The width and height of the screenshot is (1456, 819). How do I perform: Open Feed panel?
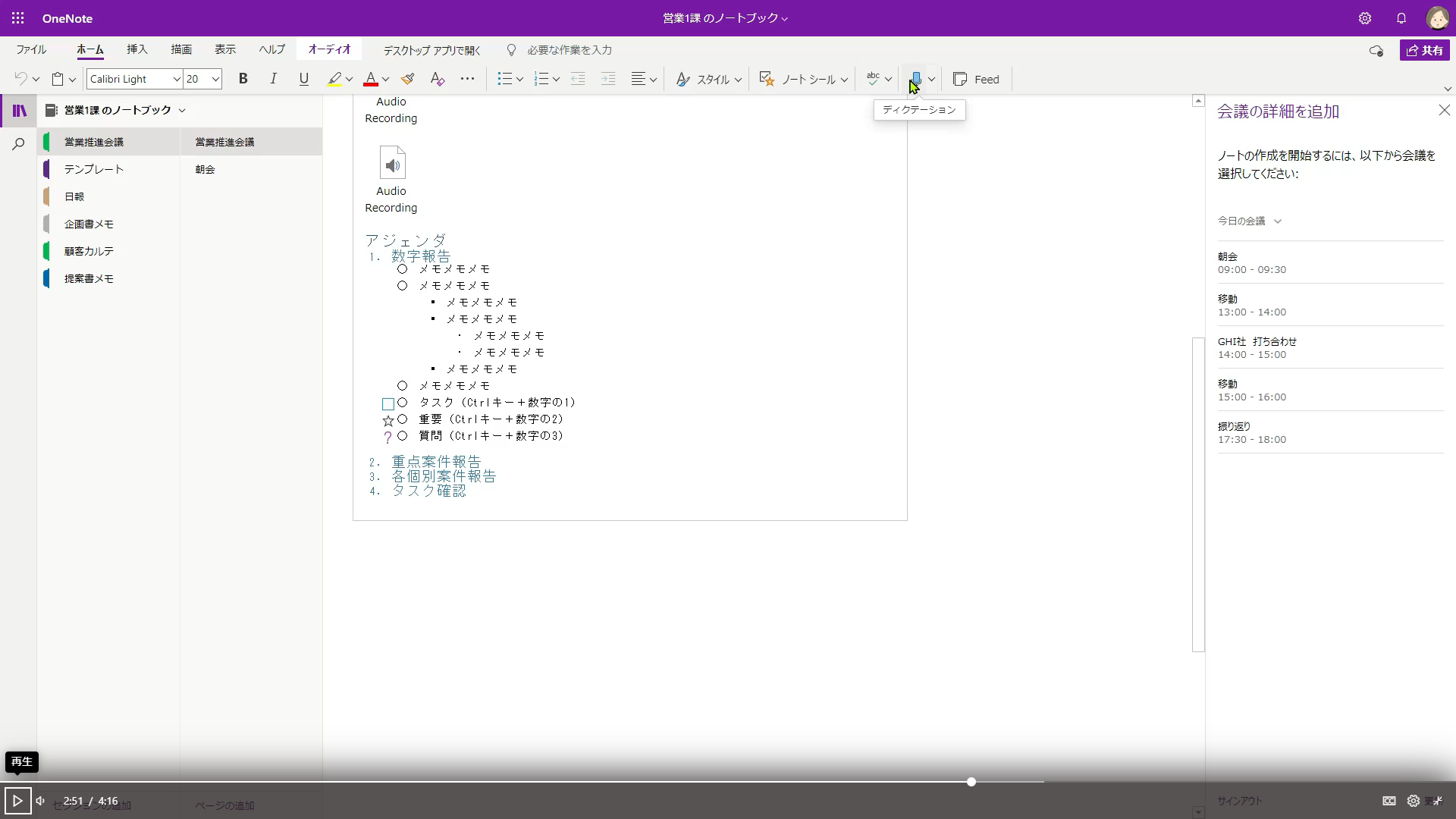pos(977,79)
